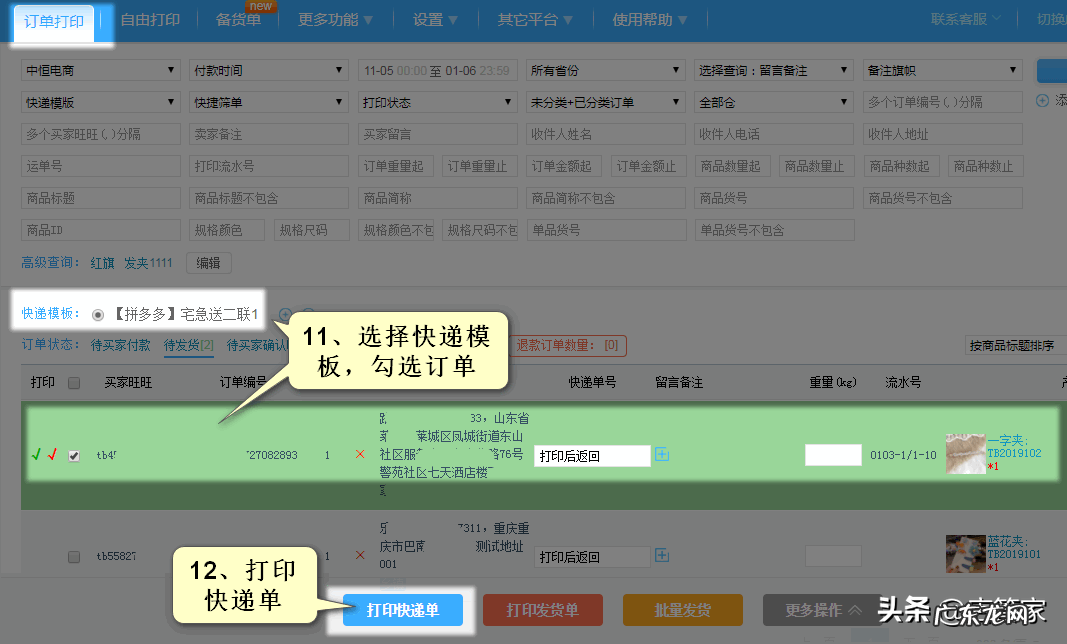Screen dimensions: 1067x644
Task: Open the 所有省份 dropdown
Action: point(605,70)
